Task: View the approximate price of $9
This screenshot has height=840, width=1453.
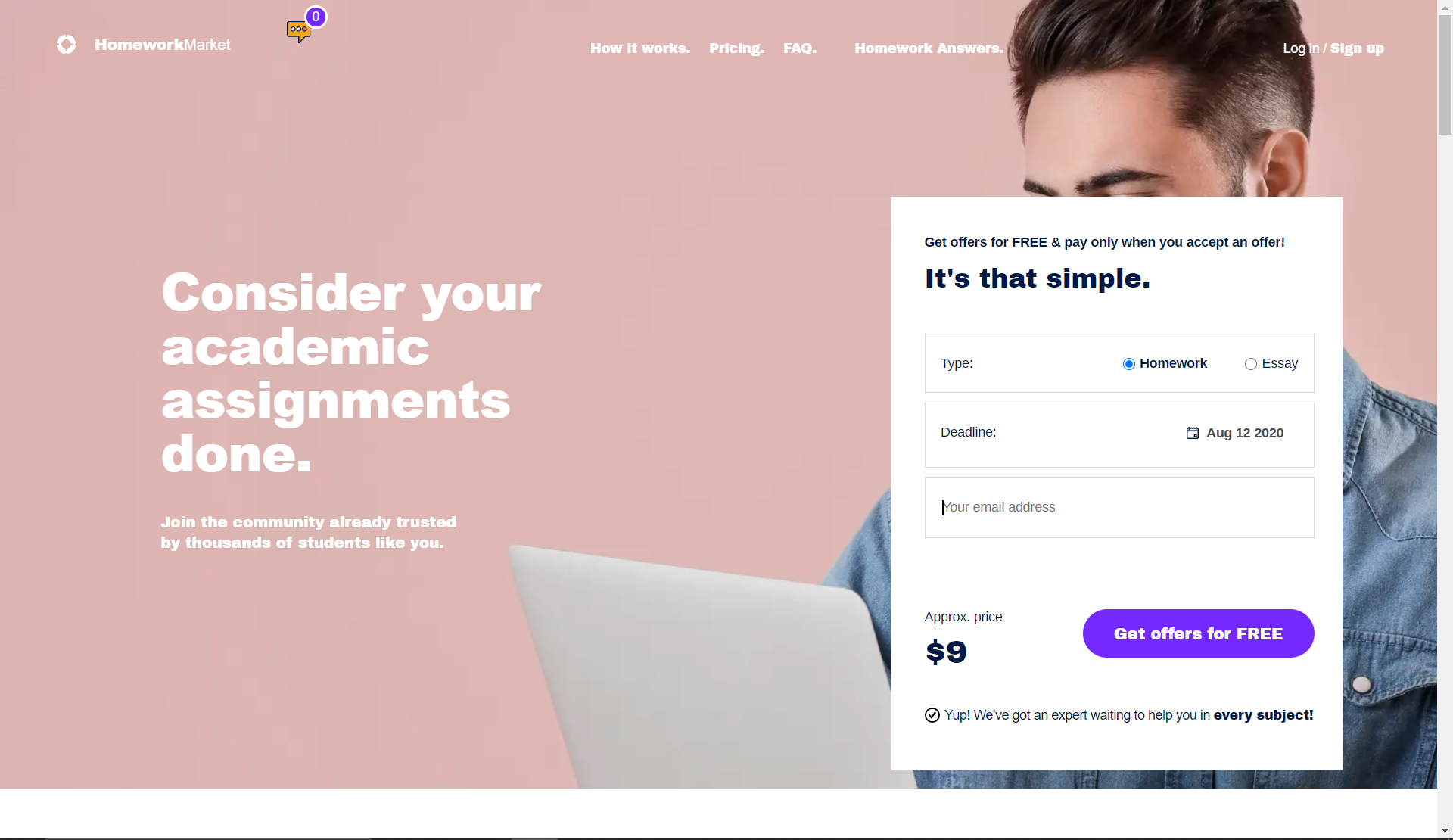Action: click(x=945, y=651)
